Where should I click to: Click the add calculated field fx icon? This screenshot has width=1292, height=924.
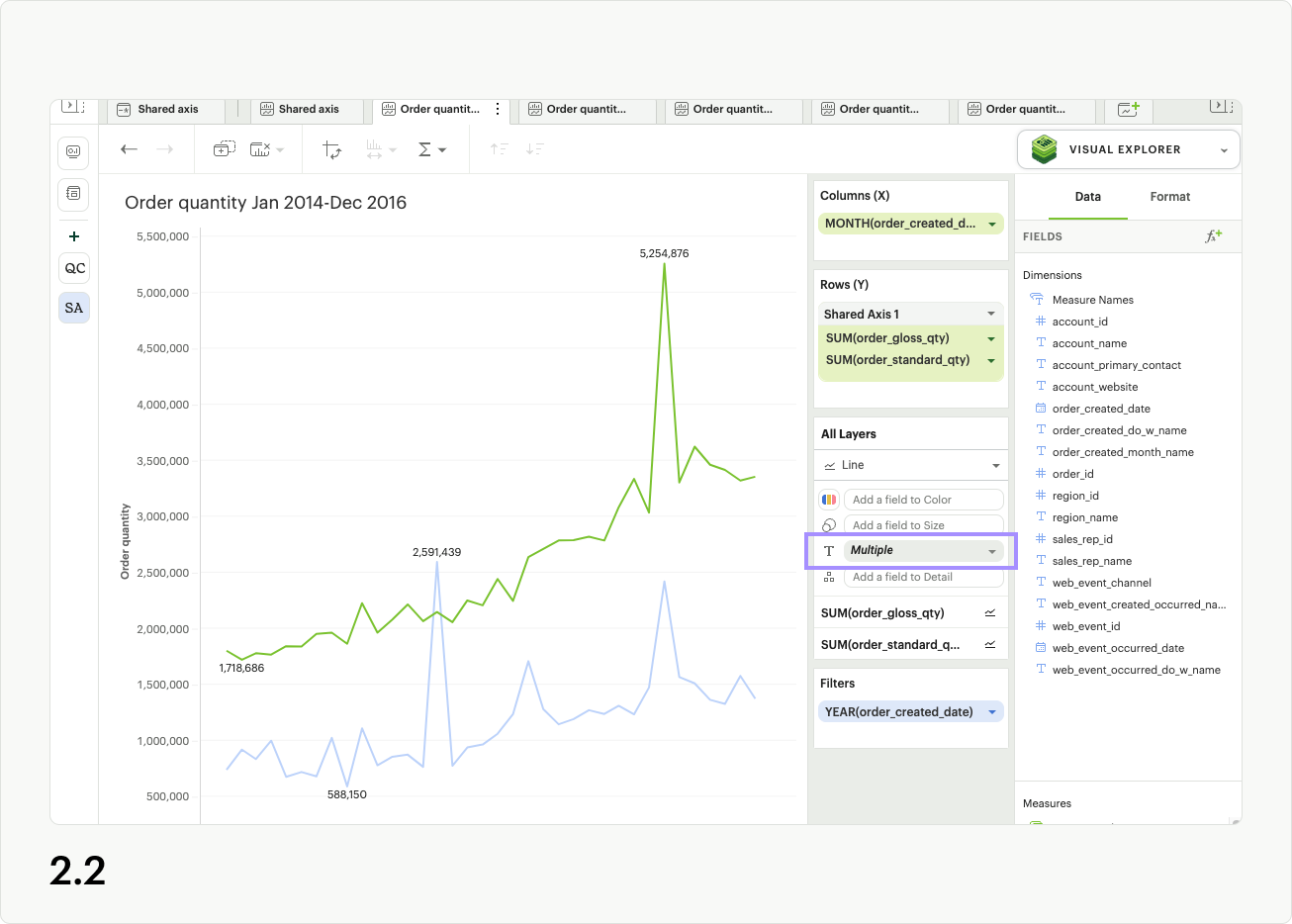[1213, 236]
